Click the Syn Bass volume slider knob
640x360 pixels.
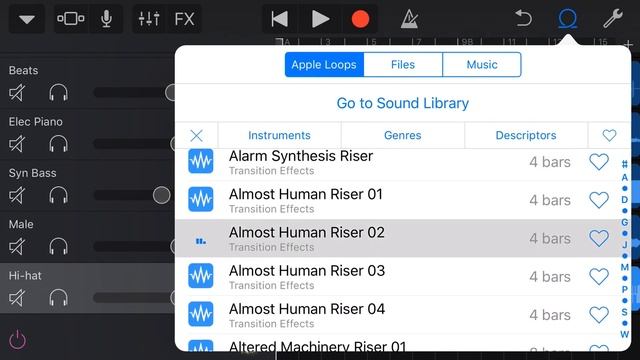162,195
